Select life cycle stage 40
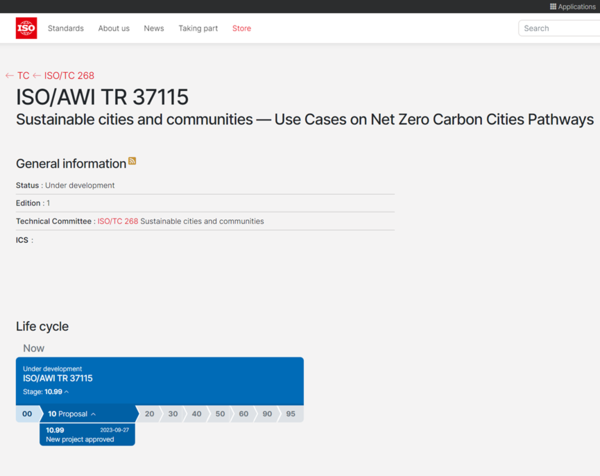This screenshot has height=476, width=600. [196, 414]
